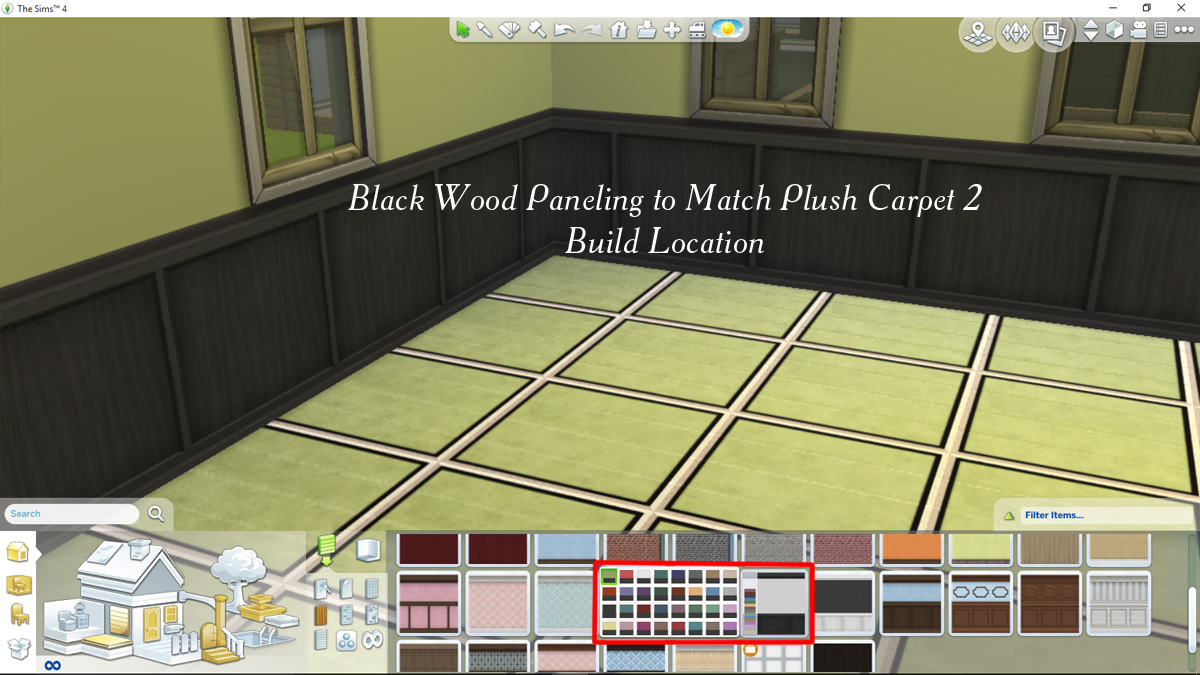The height and width of the screenshot is (675, 1200).
Task: Show all wall patterns infinity icon
Action: [x=372, y=639]
